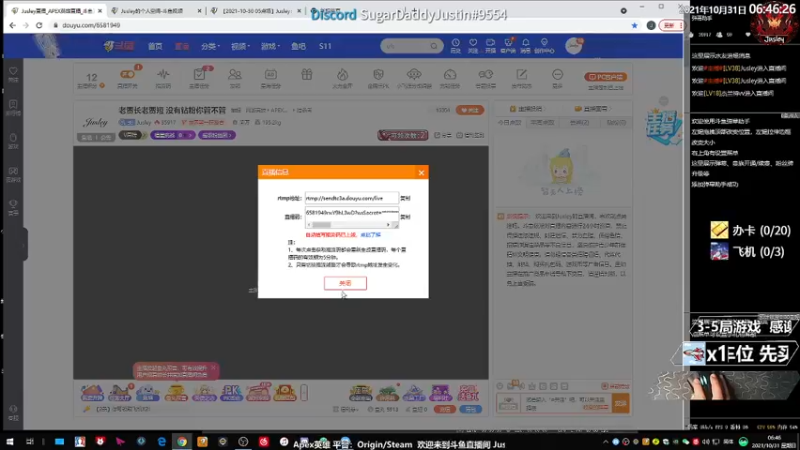Select 直播 in the Douyu navigation bar
Screen dimensions: 800x450
(182, 46)
